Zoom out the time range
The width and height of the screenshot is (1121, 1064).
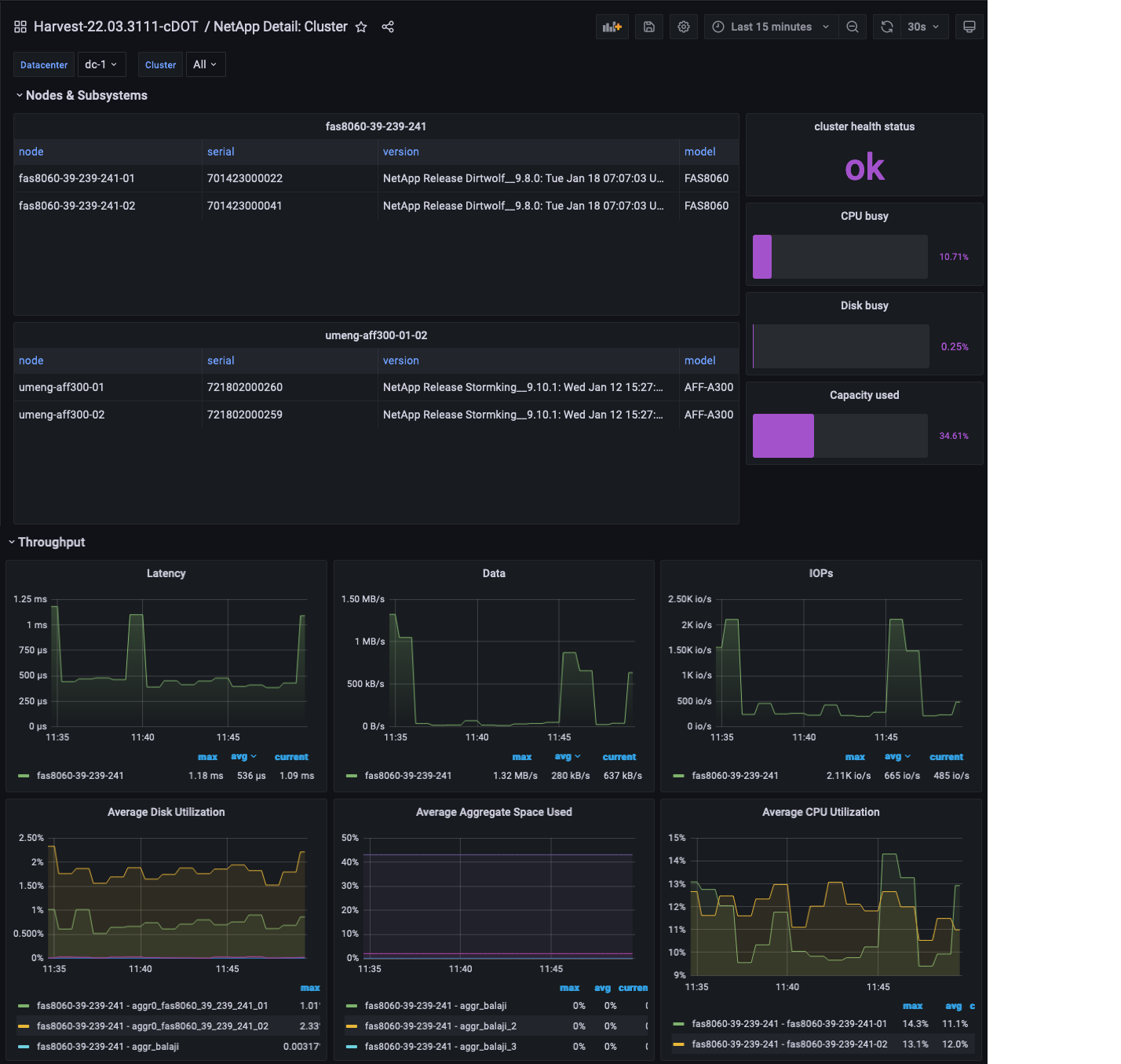[x=853, y=26]
